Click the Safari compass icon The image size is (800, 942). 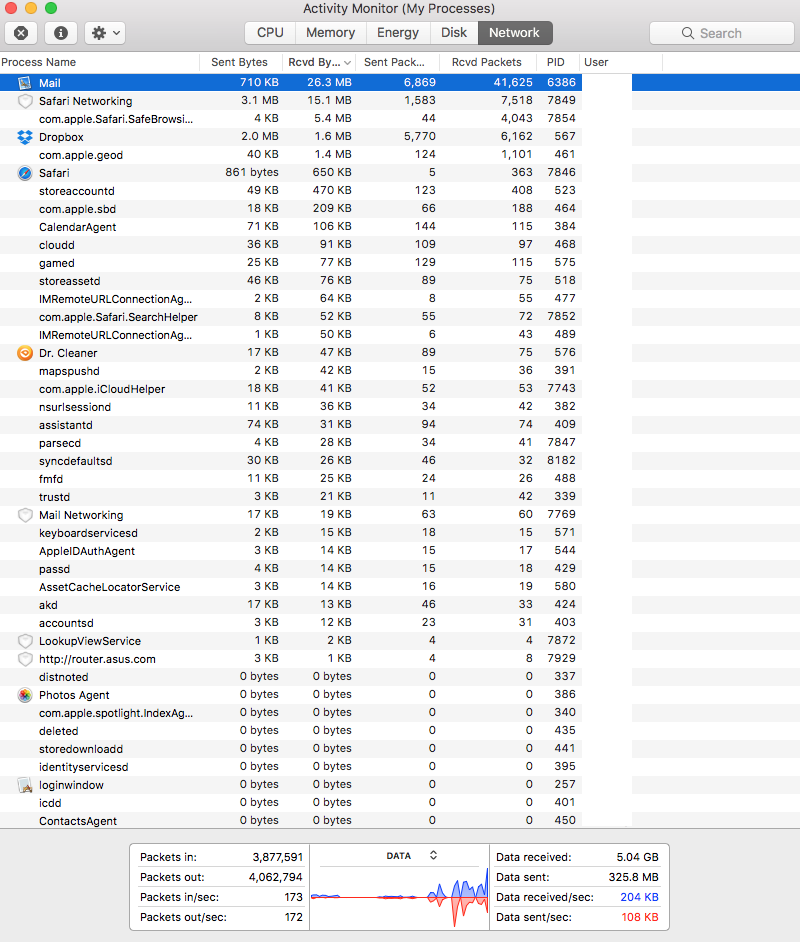[x=25, y=173]
